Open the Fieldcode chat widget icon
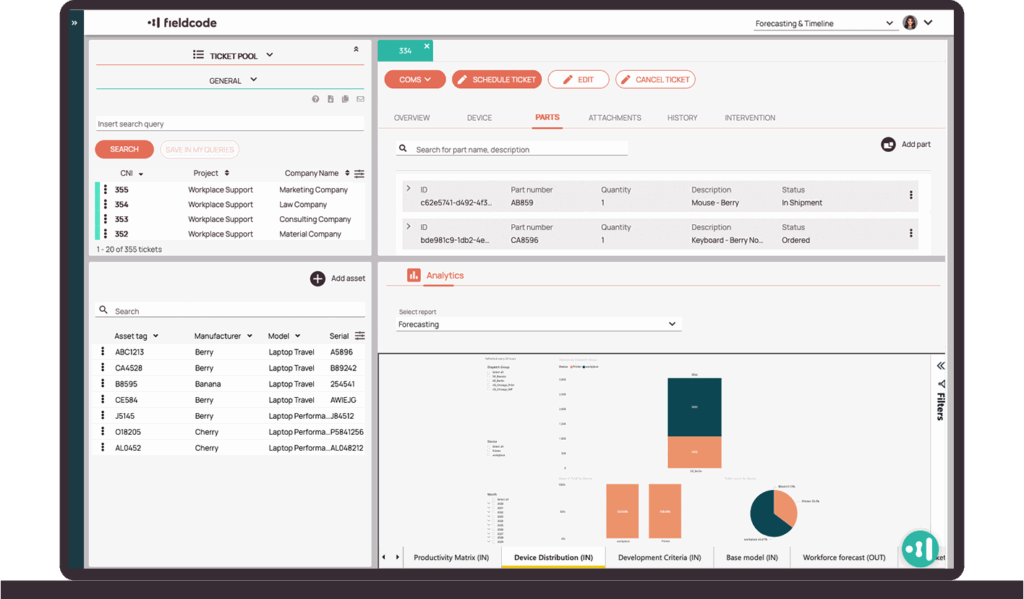The height and width of the screenshot is (599, 1024). click(919, 547)
